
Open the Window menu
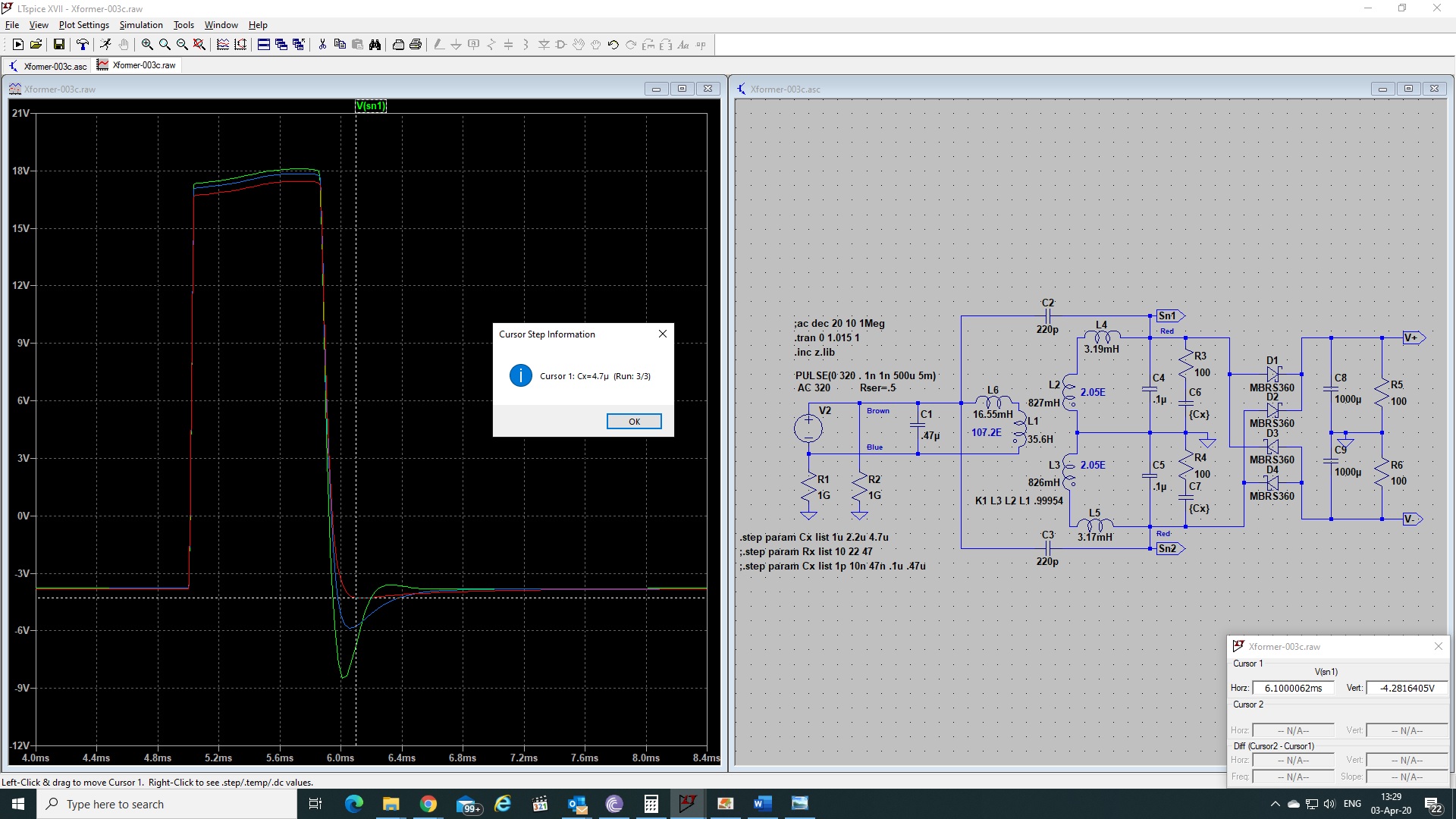pos(221,25)
